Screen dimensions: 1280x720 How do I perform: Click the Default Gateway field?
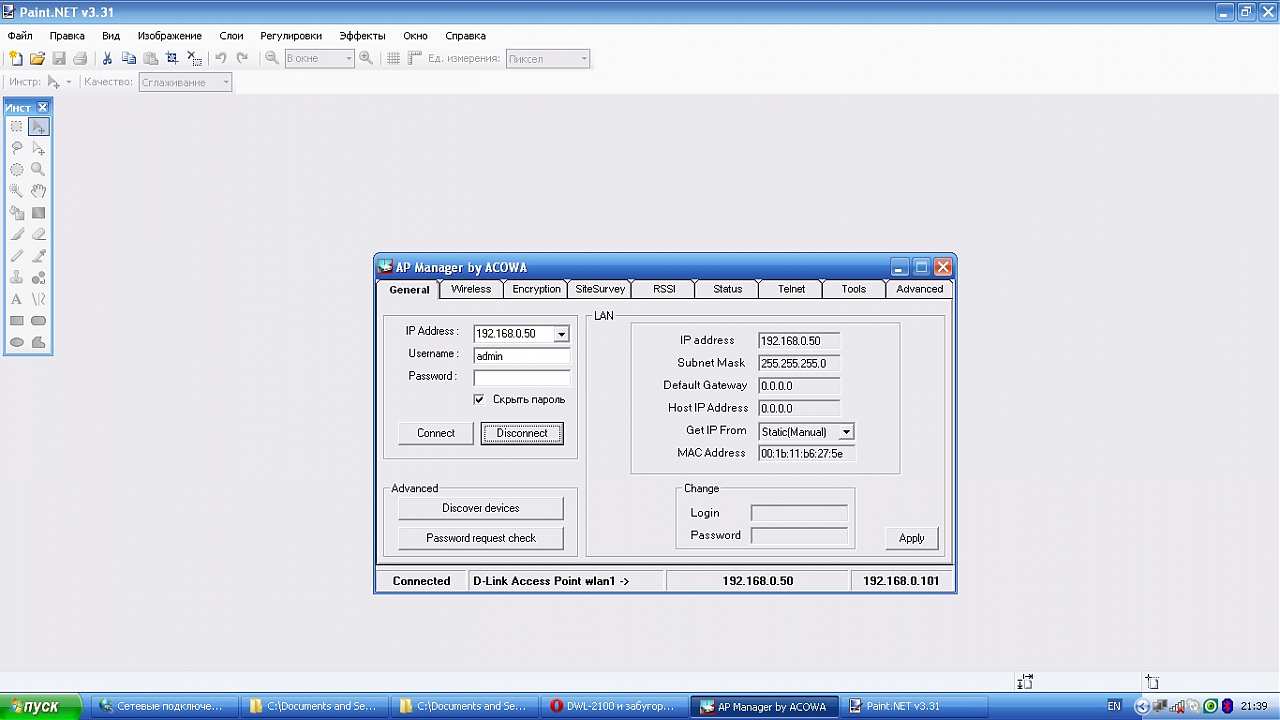click(799, 386)
